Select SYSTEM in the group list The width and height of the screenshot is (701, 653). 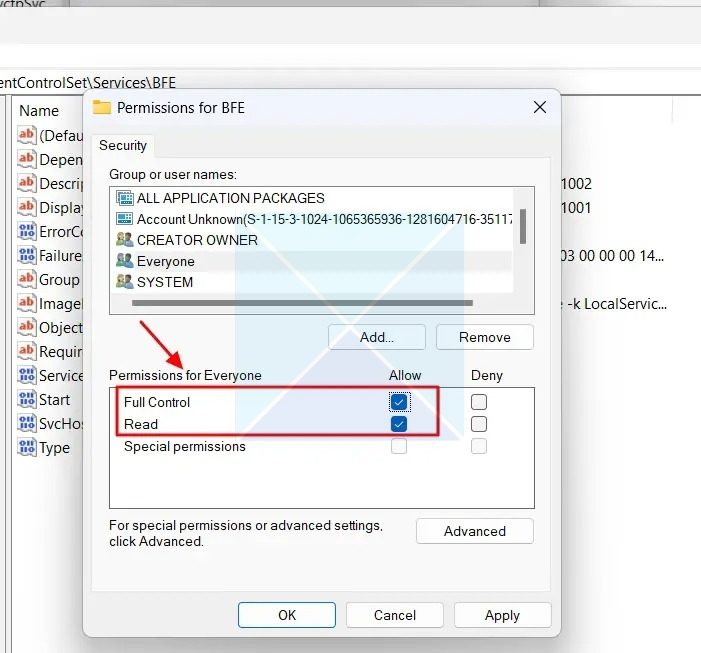click(x=311, y=282)
